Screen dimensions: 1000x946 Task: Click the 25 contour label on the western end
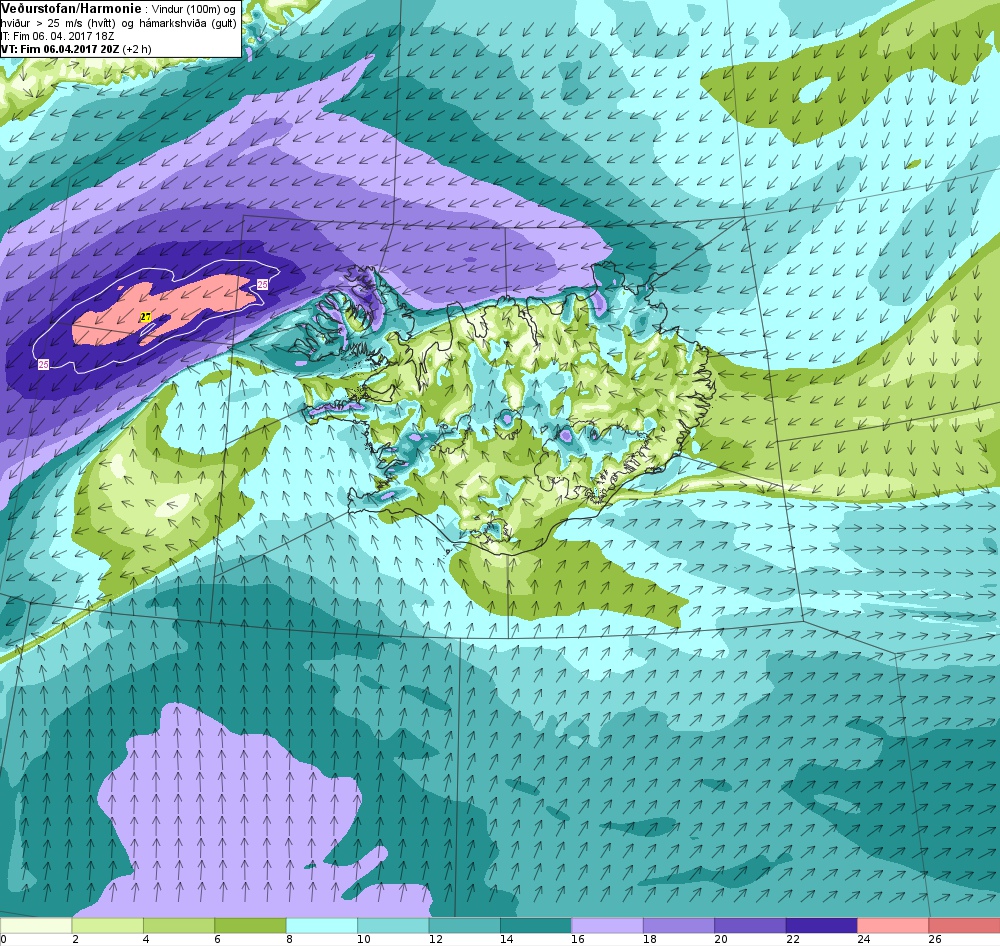43,364
